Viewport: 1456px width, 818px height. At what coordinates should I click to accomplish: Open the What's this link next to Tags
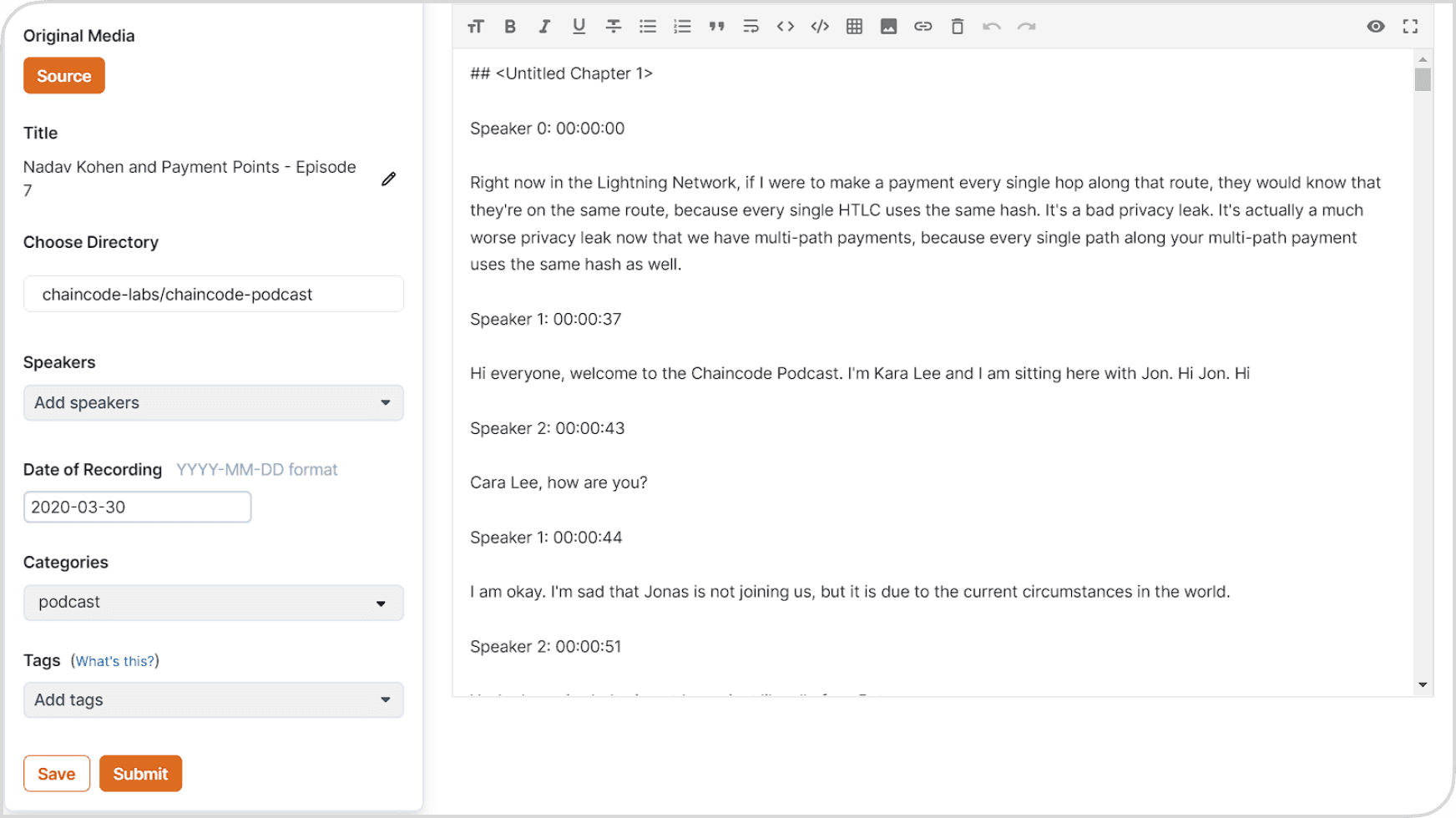click(115, 660)
